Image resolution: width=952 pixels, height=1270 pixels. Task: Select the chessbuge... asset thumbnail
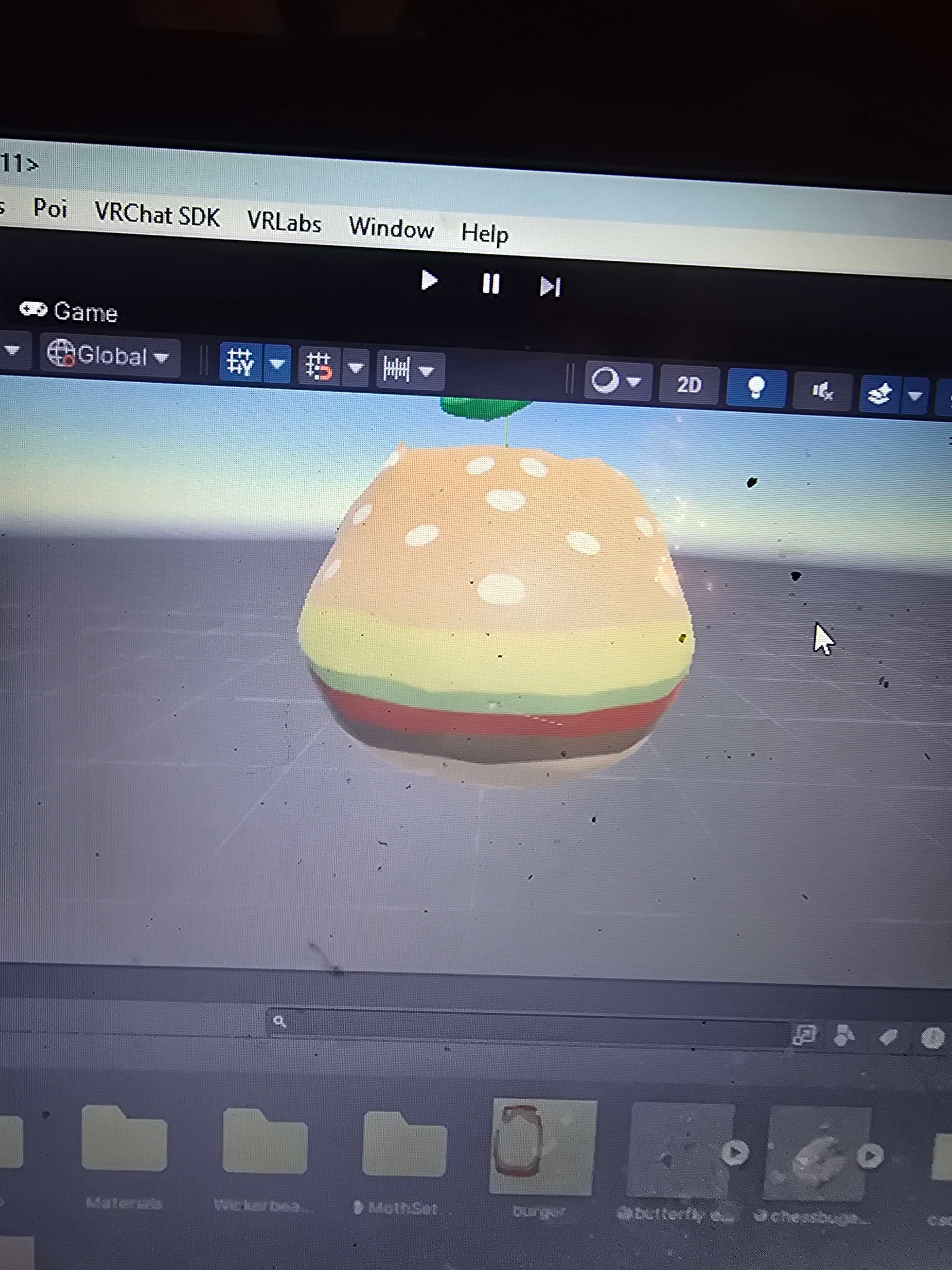click(x=817, y=1154)
